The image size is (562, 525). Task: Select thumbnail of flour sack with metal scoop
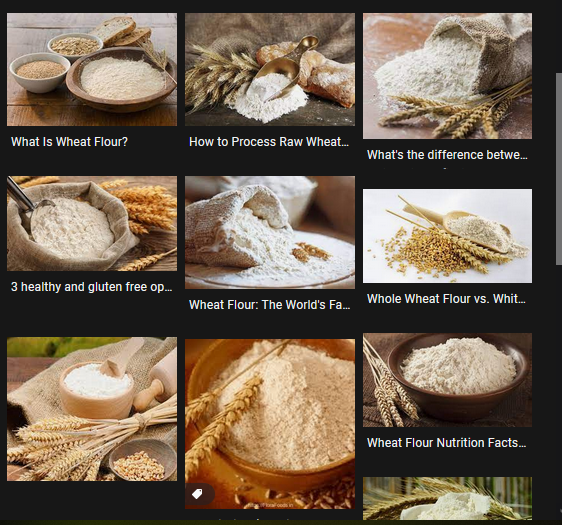tap(92, 223)
